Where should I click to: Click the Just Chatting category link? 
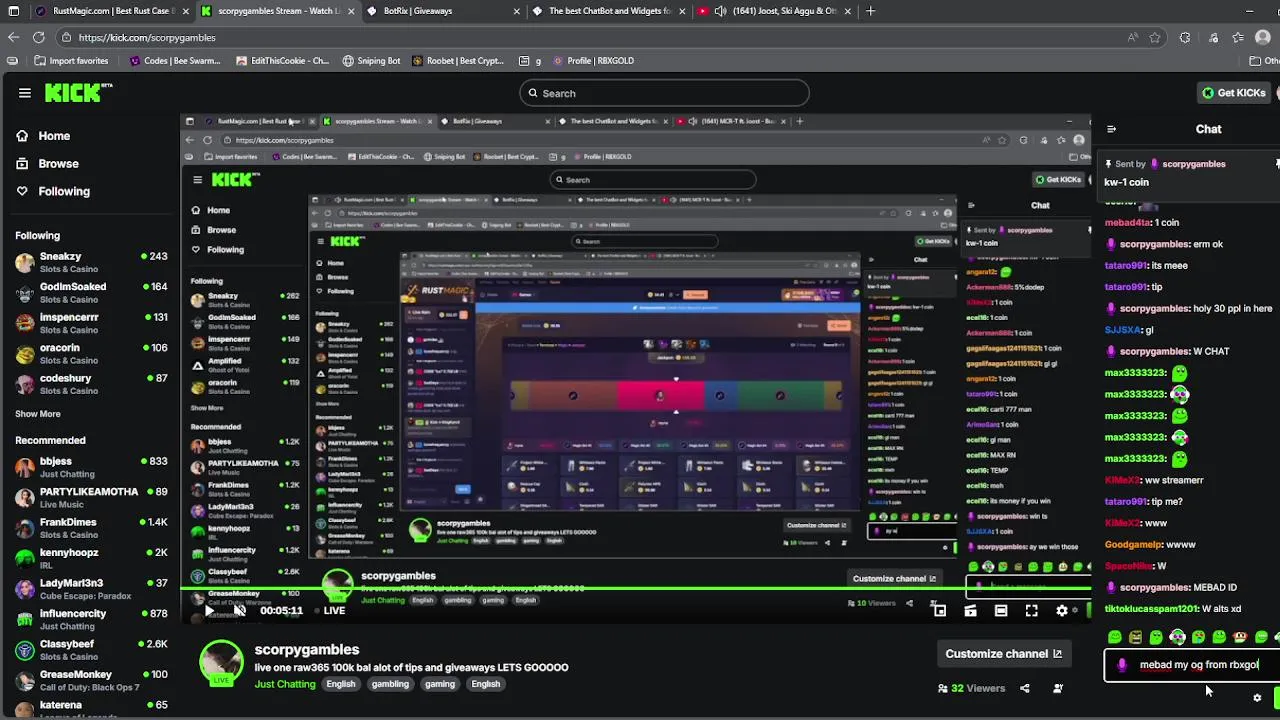[284, 684]
